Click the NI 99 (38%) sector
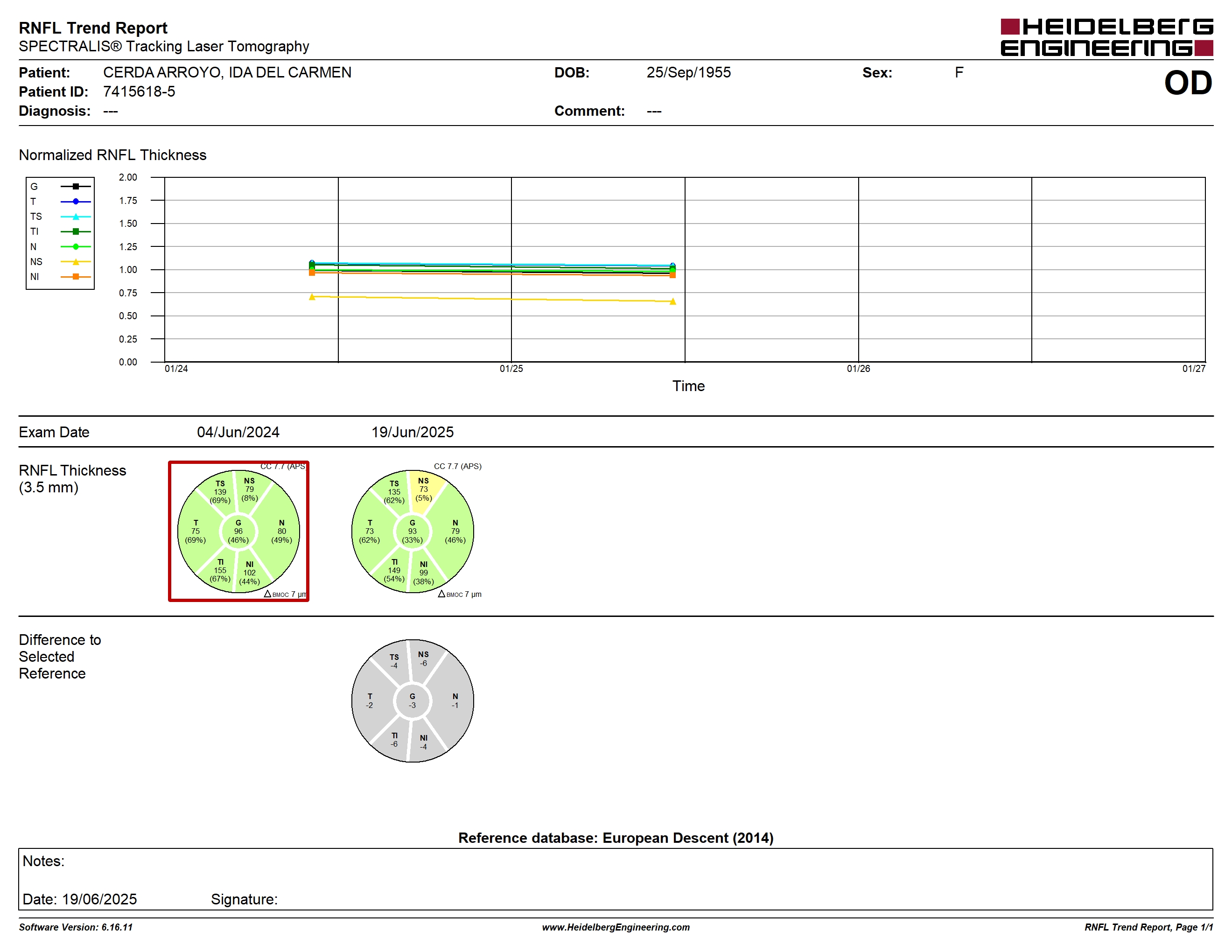The height and width of the screenshot is (952, 1232). (424, 573)
